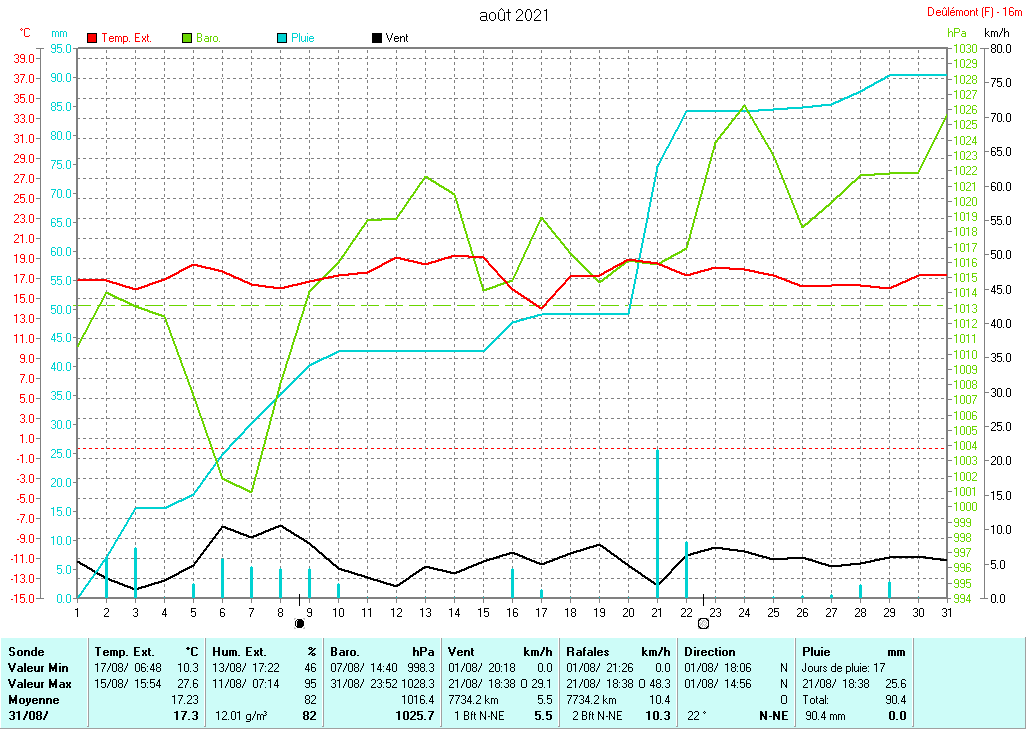Select the Valeur Max row label
The image size is (1026, 729).
(38, 682)
